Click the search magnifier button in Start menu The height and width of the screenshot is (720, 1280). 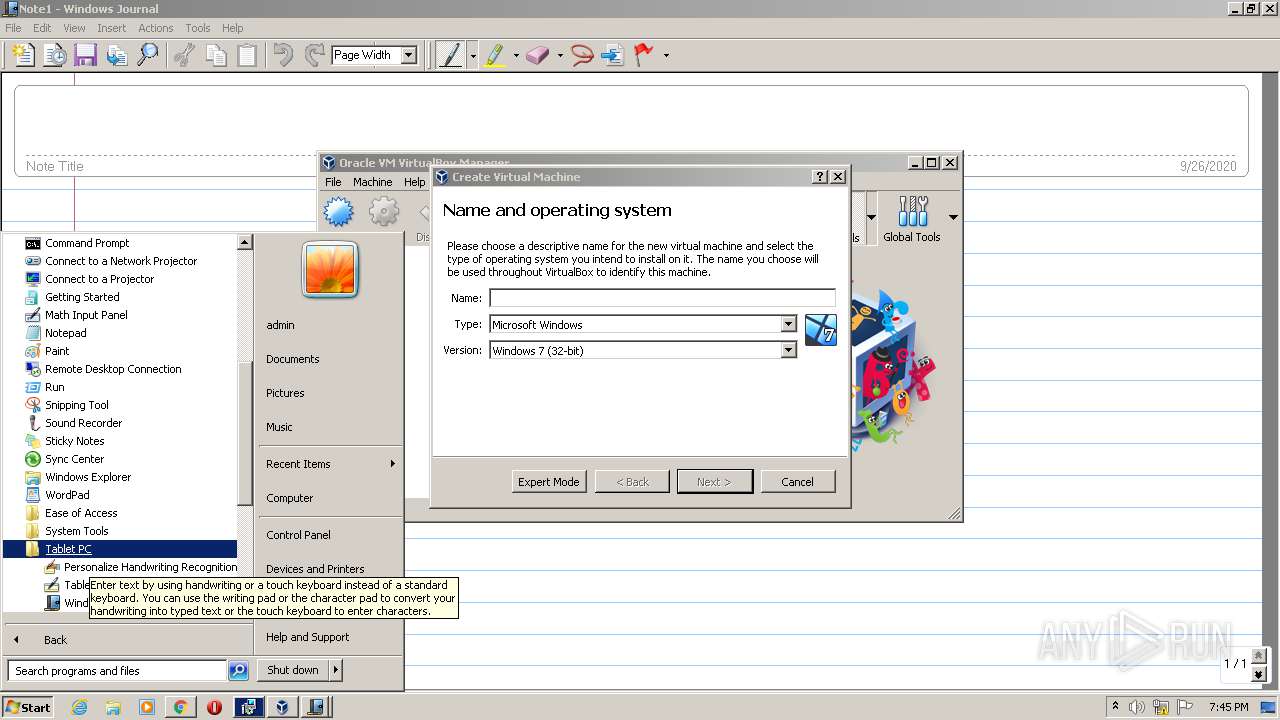tap(238, 671)
